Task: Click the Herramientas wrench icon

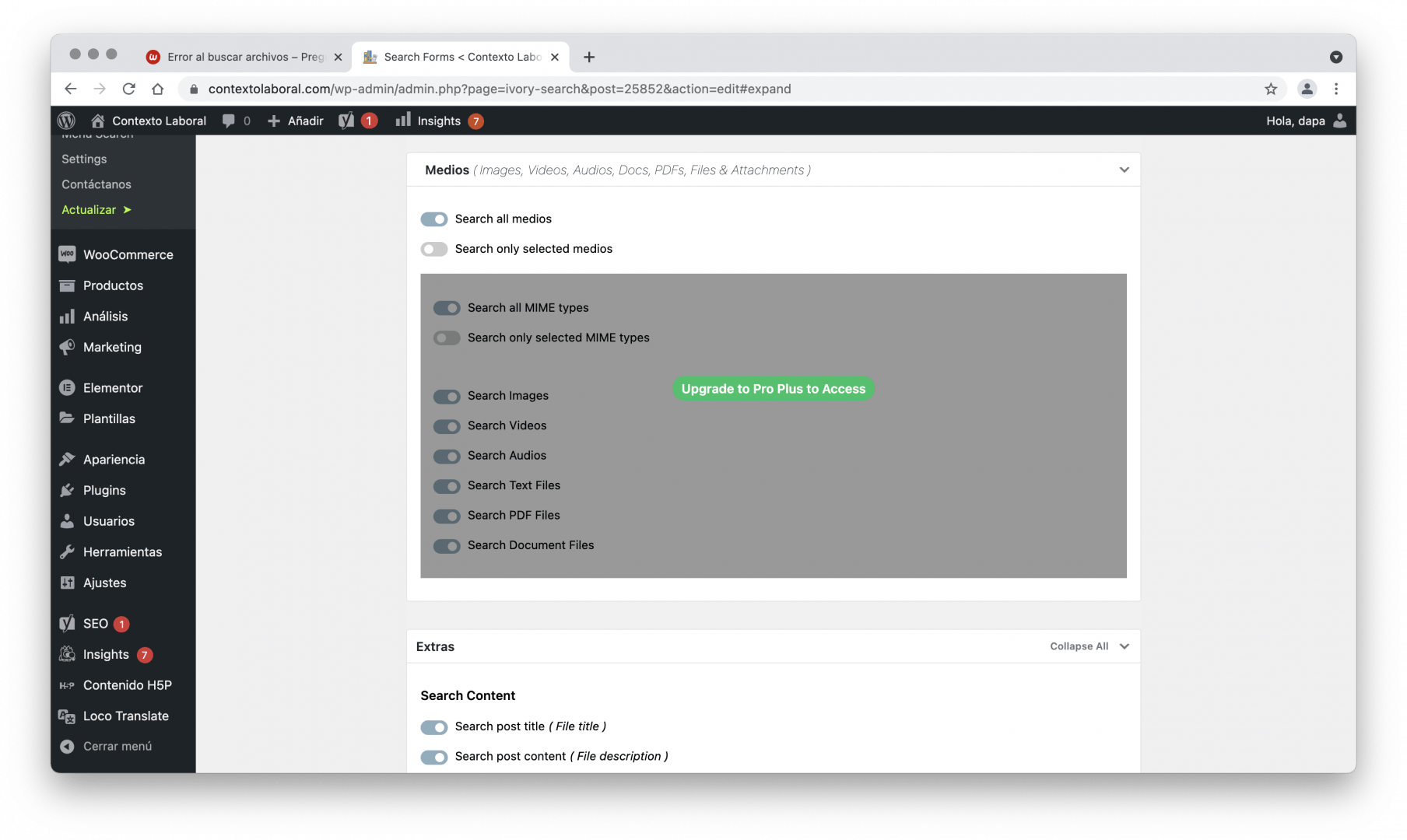Action: (x=68, y=551)
